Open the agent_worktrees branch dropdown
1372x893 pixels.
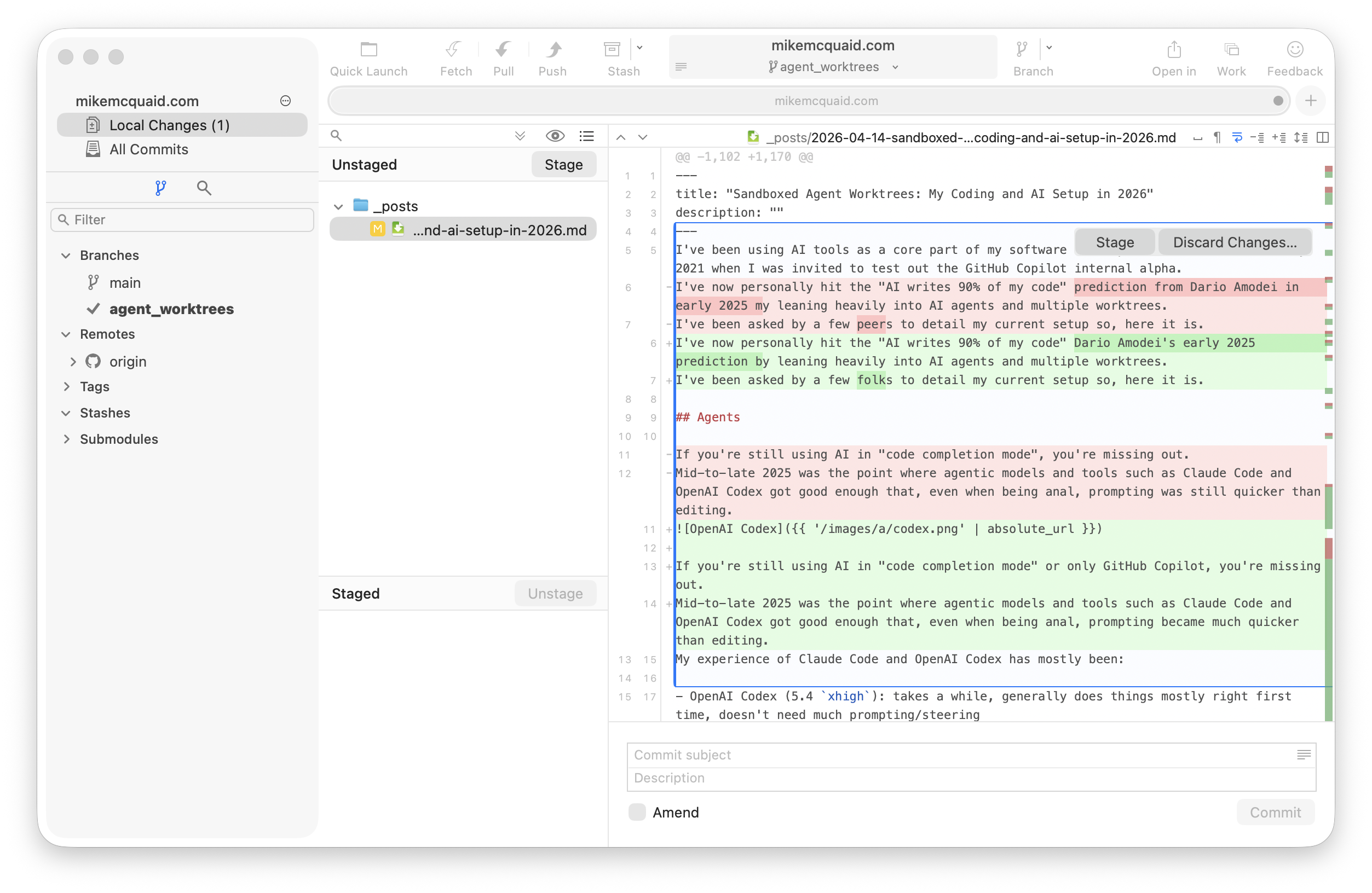click(x=894, y=67)
